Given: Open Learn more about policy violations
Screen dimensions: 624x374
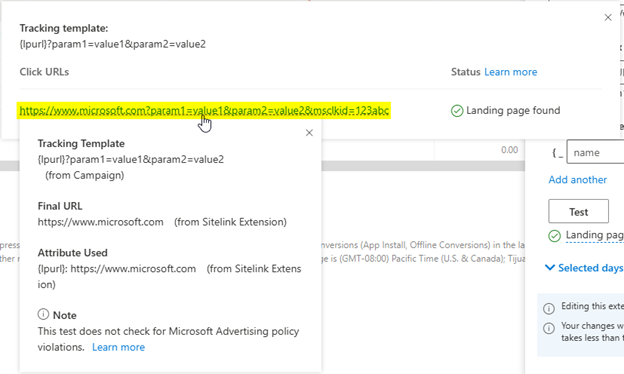Looking at the screenshot, I should (x=119, y=347).
